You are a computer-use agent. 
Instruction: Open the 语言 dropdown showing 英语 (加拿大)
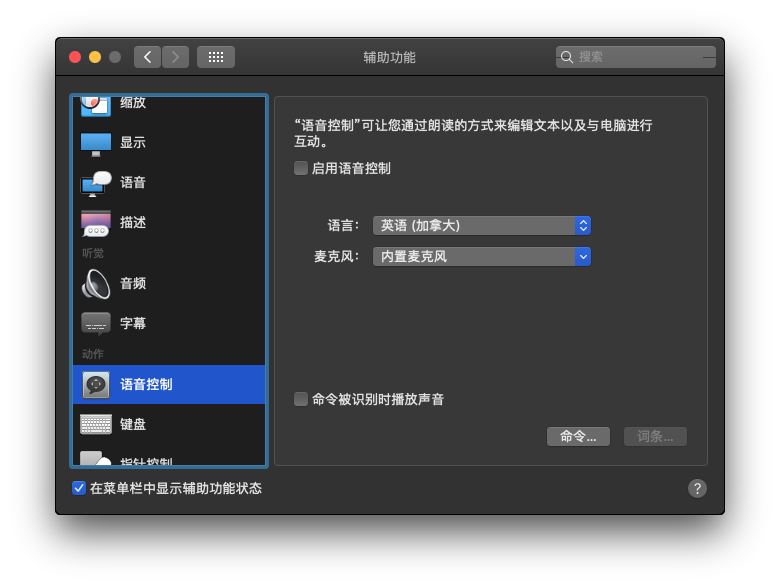481,225
